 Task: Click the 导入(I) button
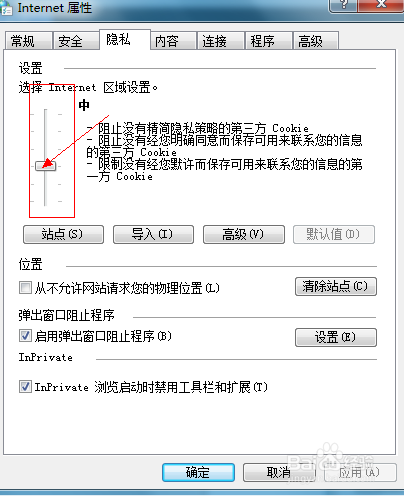[153, 235]
